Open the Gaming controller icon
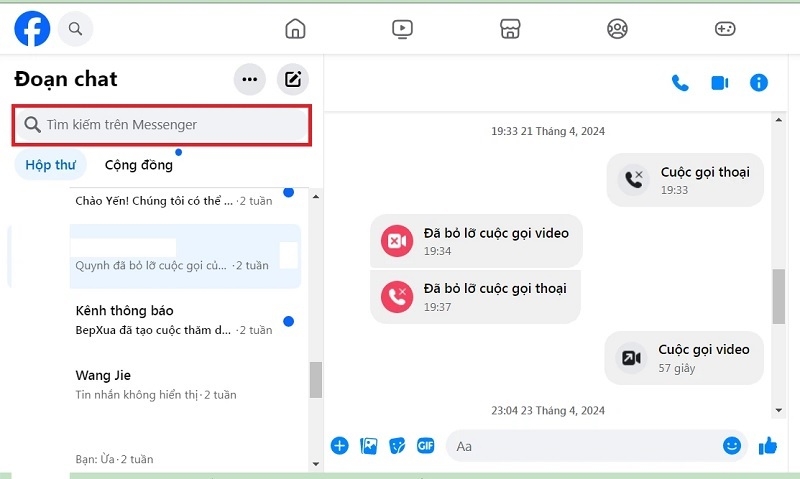The image size is (800, 479). coord(725,29)
